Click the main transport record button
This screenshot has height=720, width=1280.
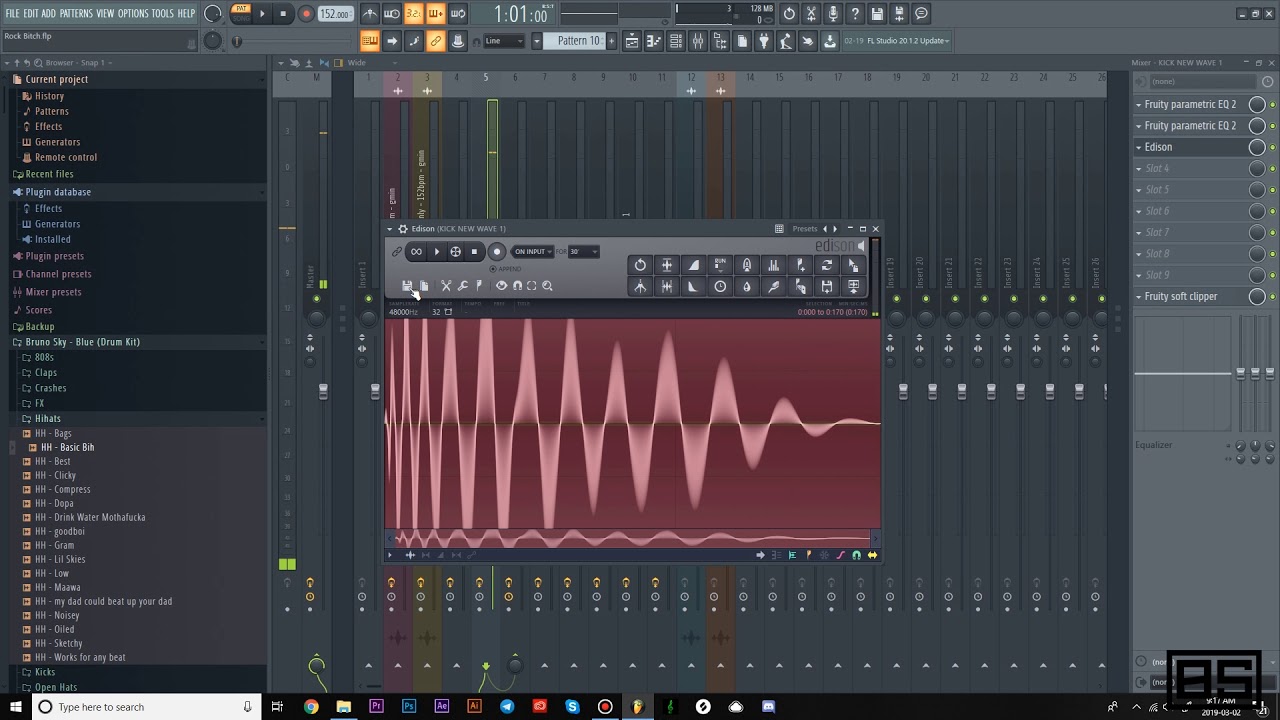(x=306, y=14)
